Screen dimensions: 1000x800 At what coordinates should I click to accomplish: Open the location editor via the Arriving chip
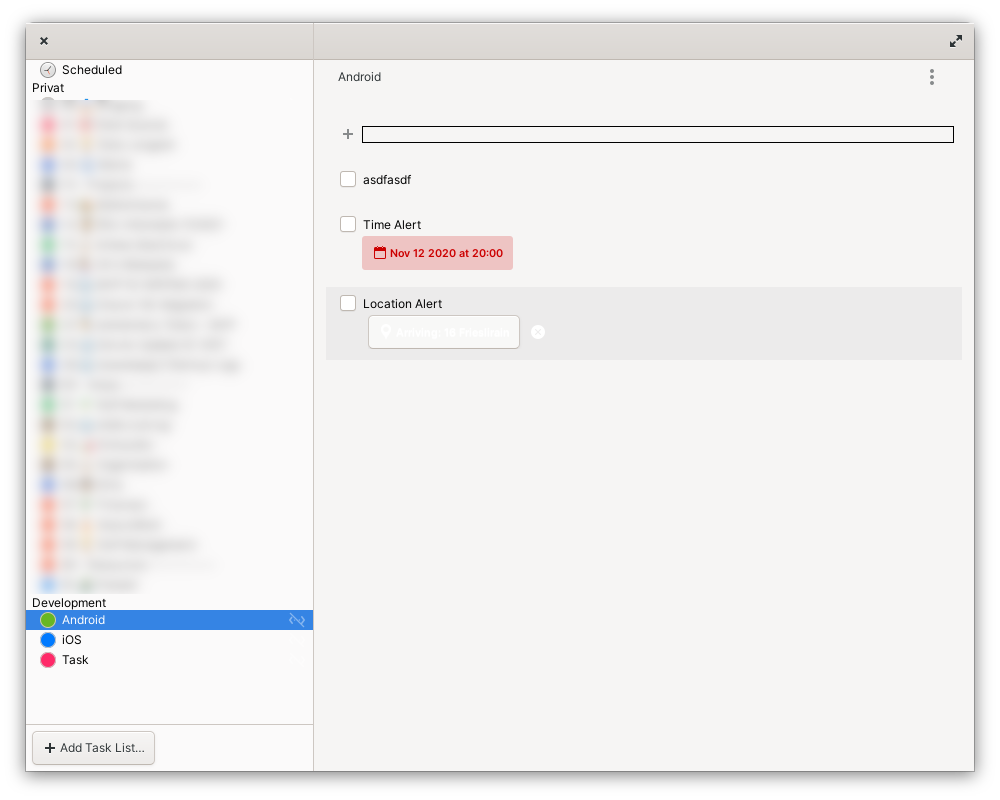pos(443,331)
